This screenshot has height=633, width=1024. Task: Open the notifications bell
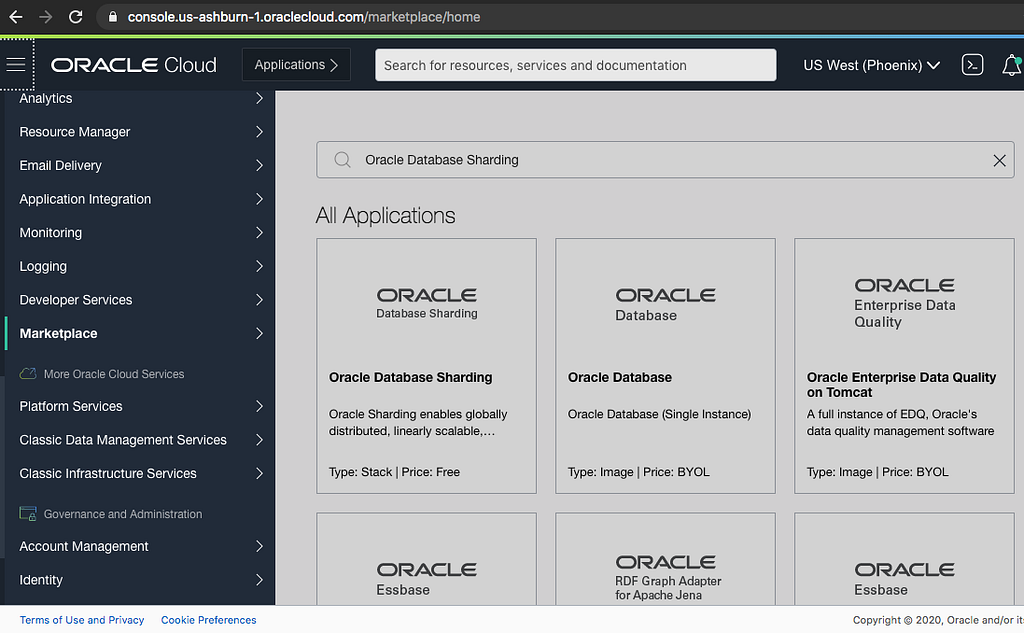click(1011, 66)
